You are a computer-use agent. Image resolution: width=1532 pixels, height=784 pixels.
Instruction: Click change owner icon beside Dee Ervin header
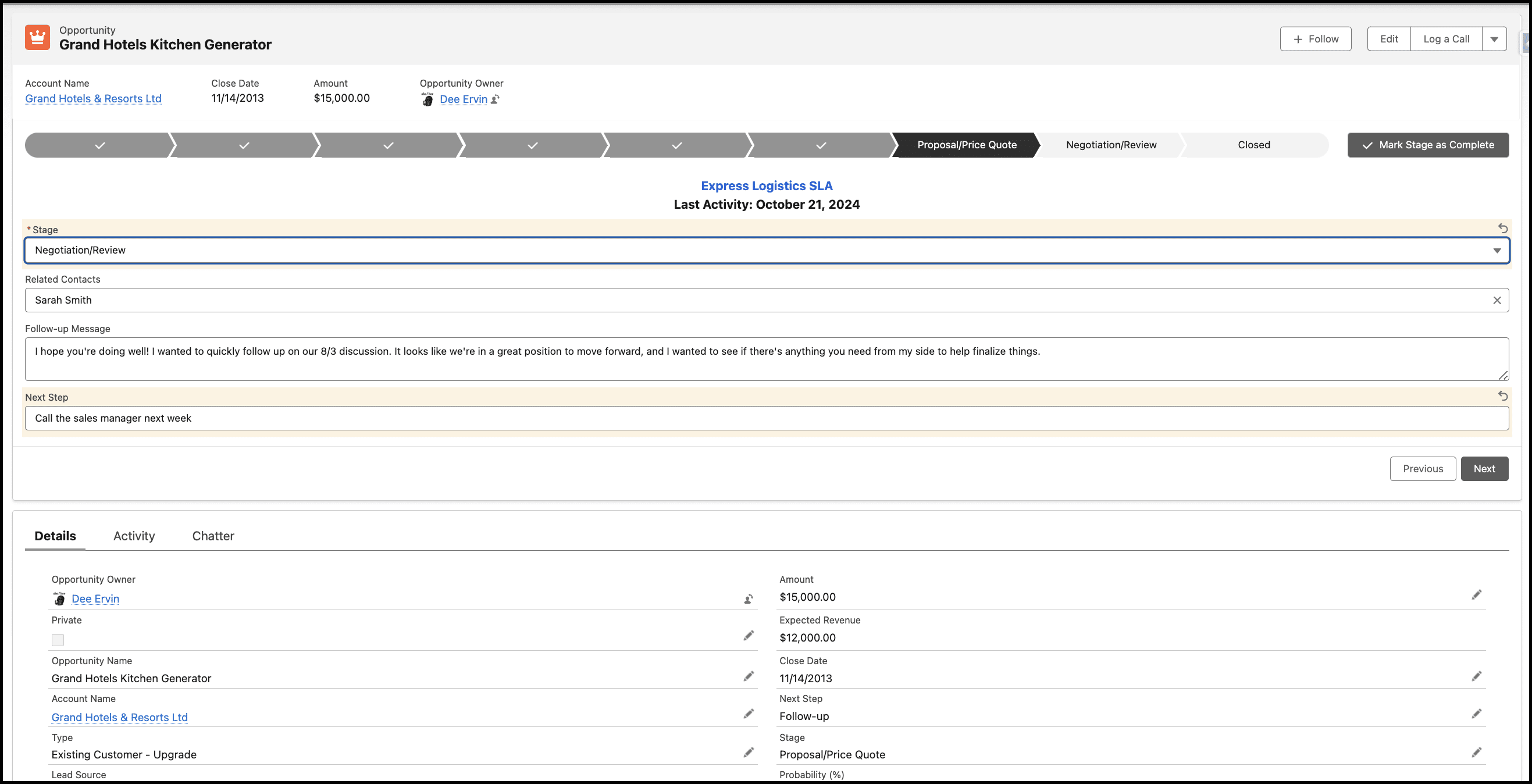(495, 99)
